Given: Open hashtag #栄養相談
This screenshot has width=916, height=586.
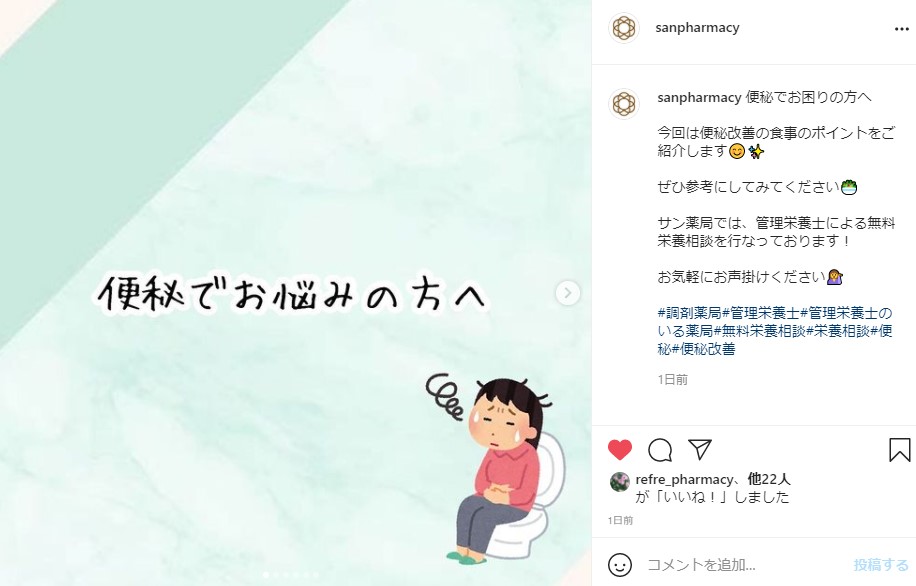Looking at the screenshot, I should pyautogui.click(x=838, y=331).
